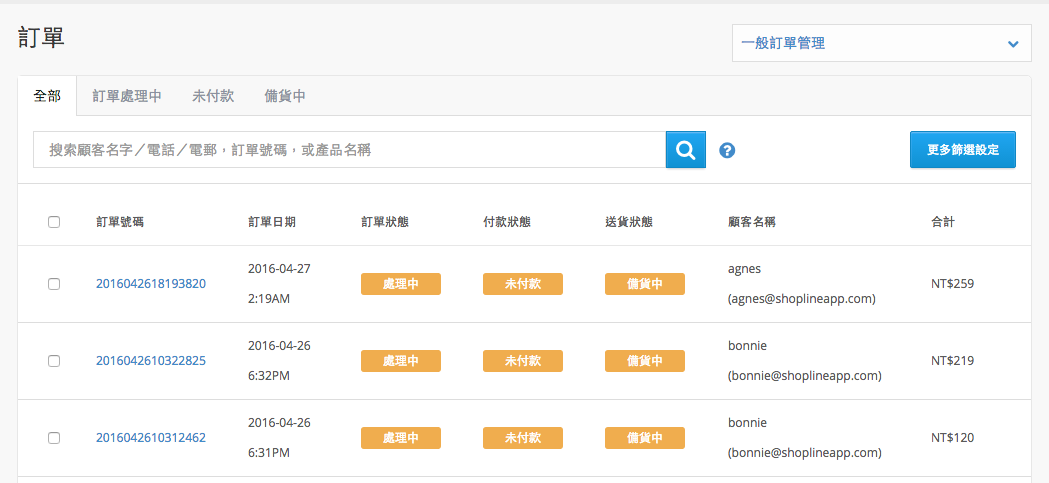Click the magnifier search button
The height and width of the screenshot is (483, 1049).
686,149
